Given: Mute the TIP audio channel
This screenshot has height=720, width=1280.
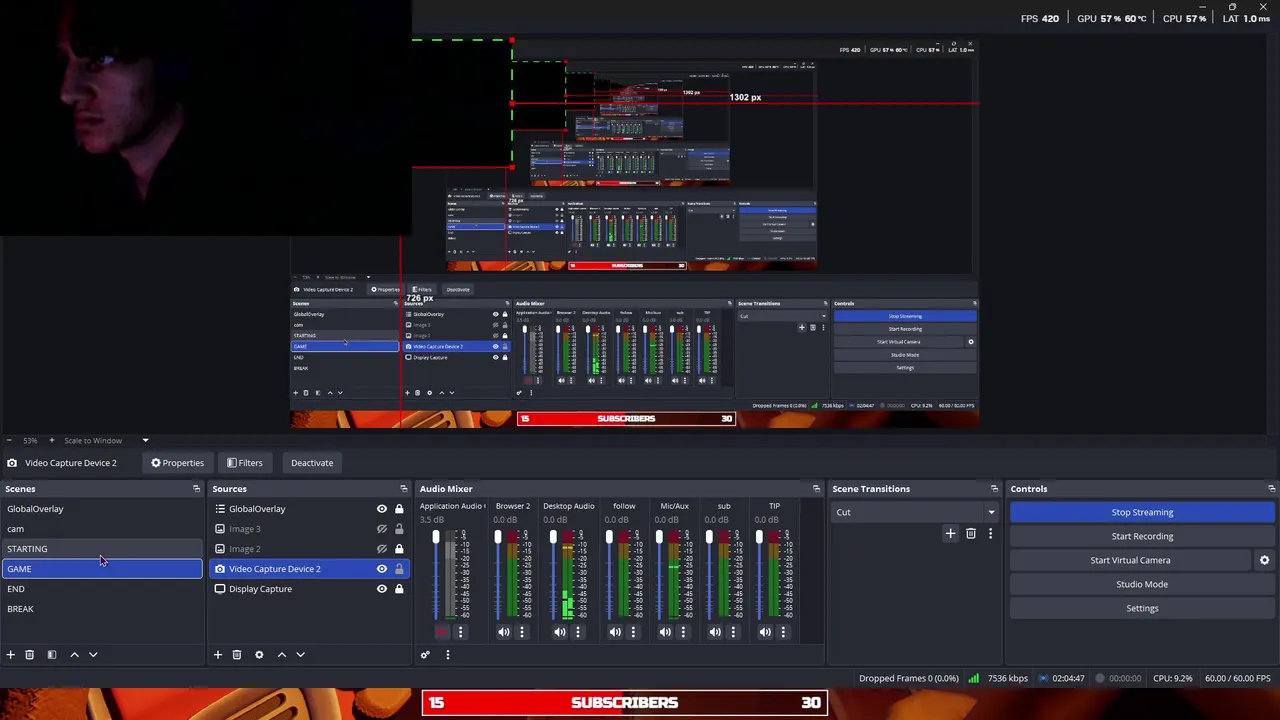Looking at the screenshot, I should pyautogui.click(x=765, y=632).
